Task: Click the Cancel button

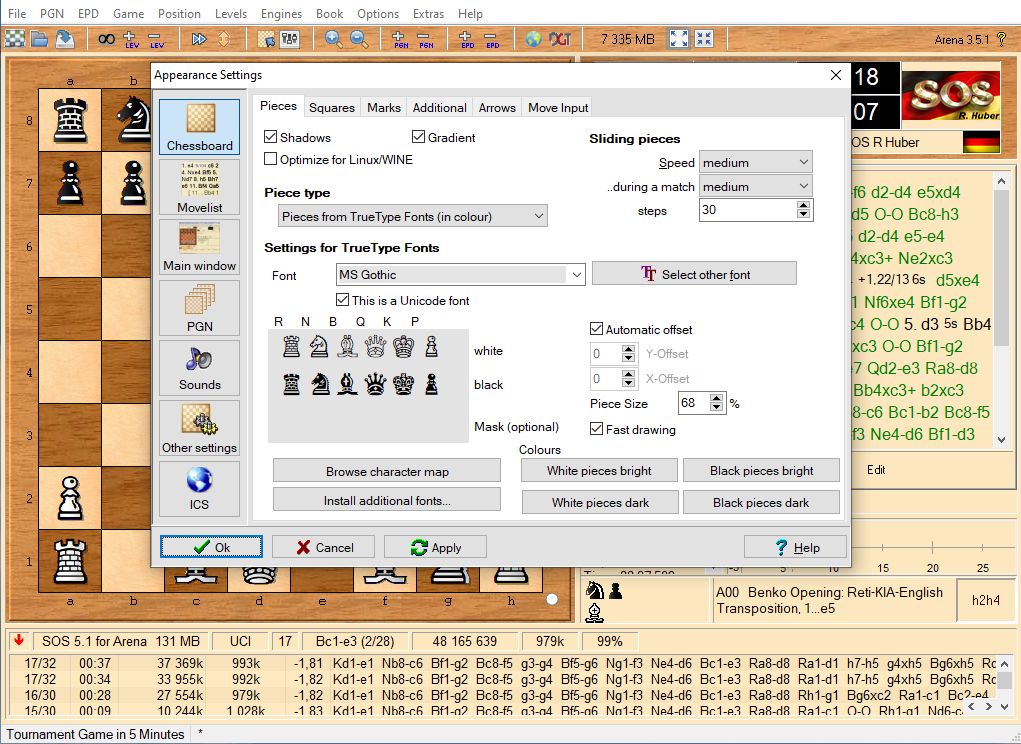Action: click(323, 547)
